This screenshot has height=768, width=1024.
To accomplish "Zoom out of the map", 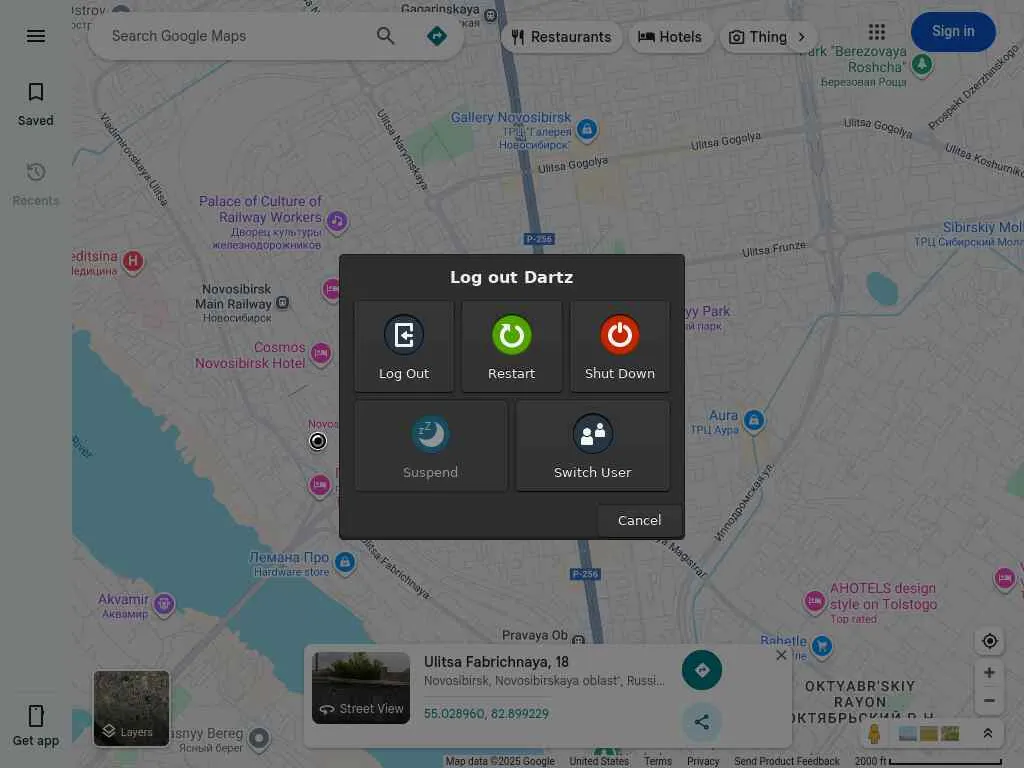I will coord(989,701).
